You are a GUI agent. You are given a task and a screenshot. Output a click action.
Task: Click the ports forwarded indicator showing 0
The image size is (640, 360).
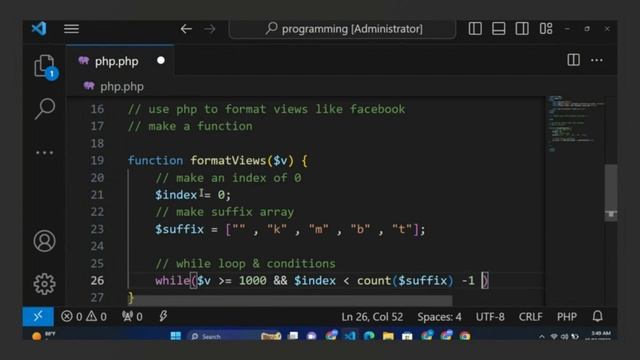tap(132, 316)
